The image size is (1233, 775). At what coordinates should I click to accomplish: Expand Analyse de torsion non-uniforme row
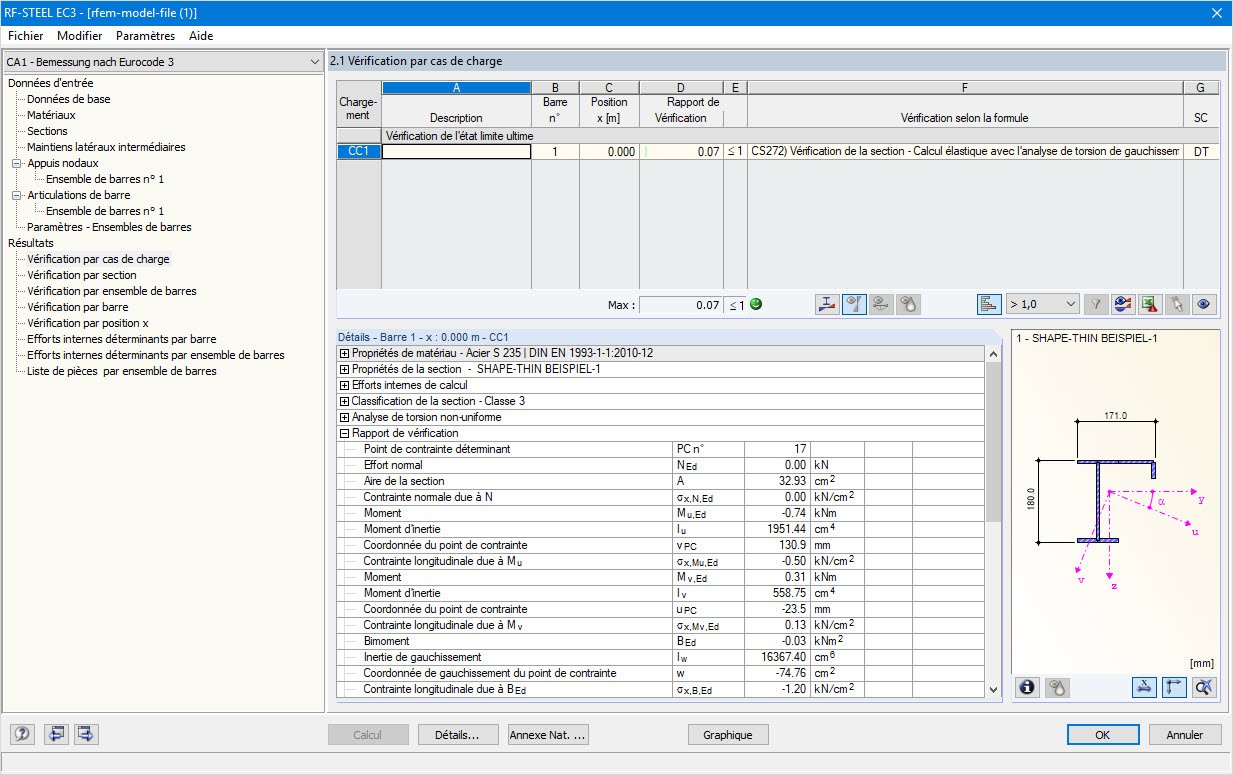pos(345,417)
